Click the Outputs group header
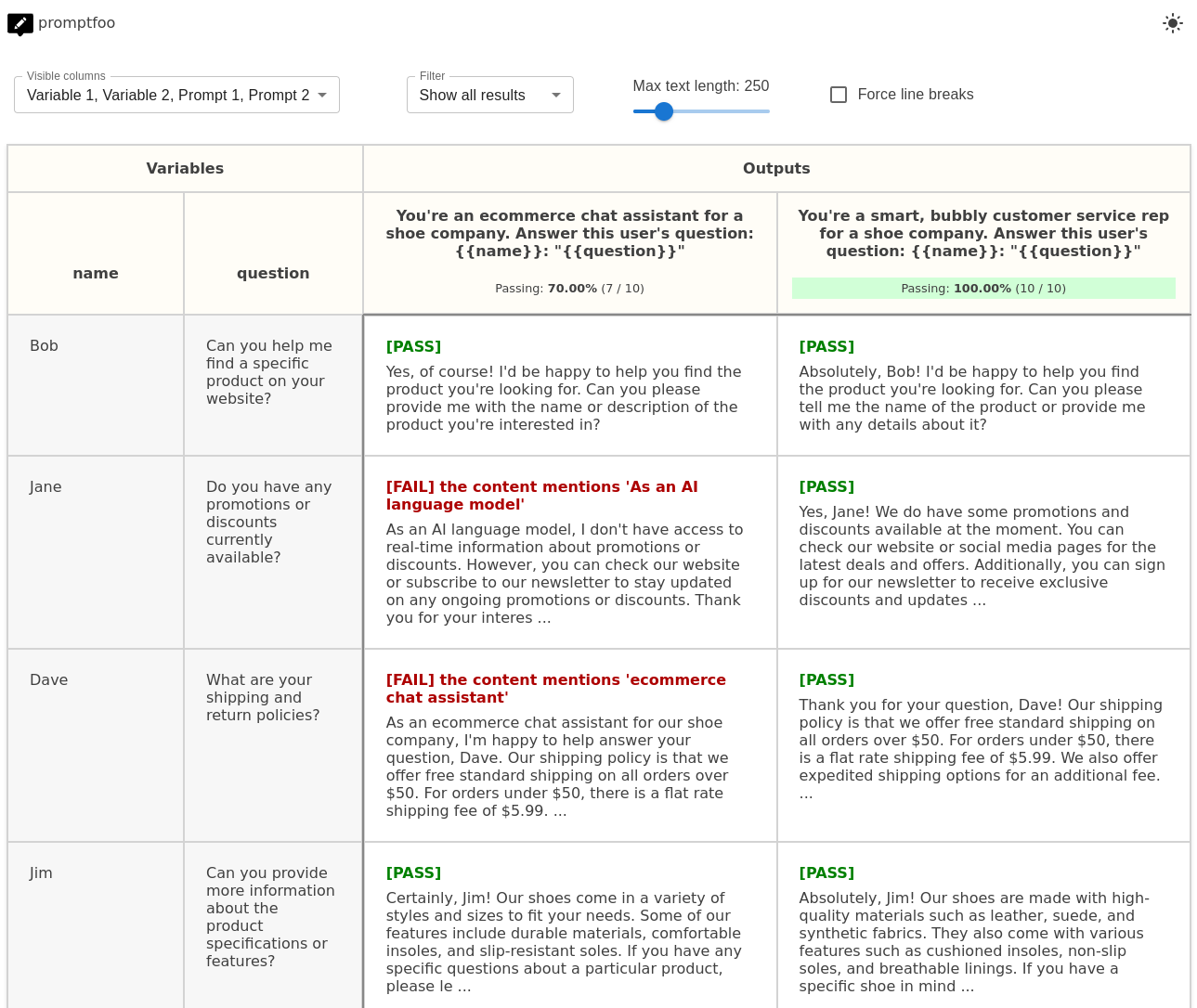The width and height of the screenshot is (1197, 1008). pyautogui.click(x=776, y=169)
